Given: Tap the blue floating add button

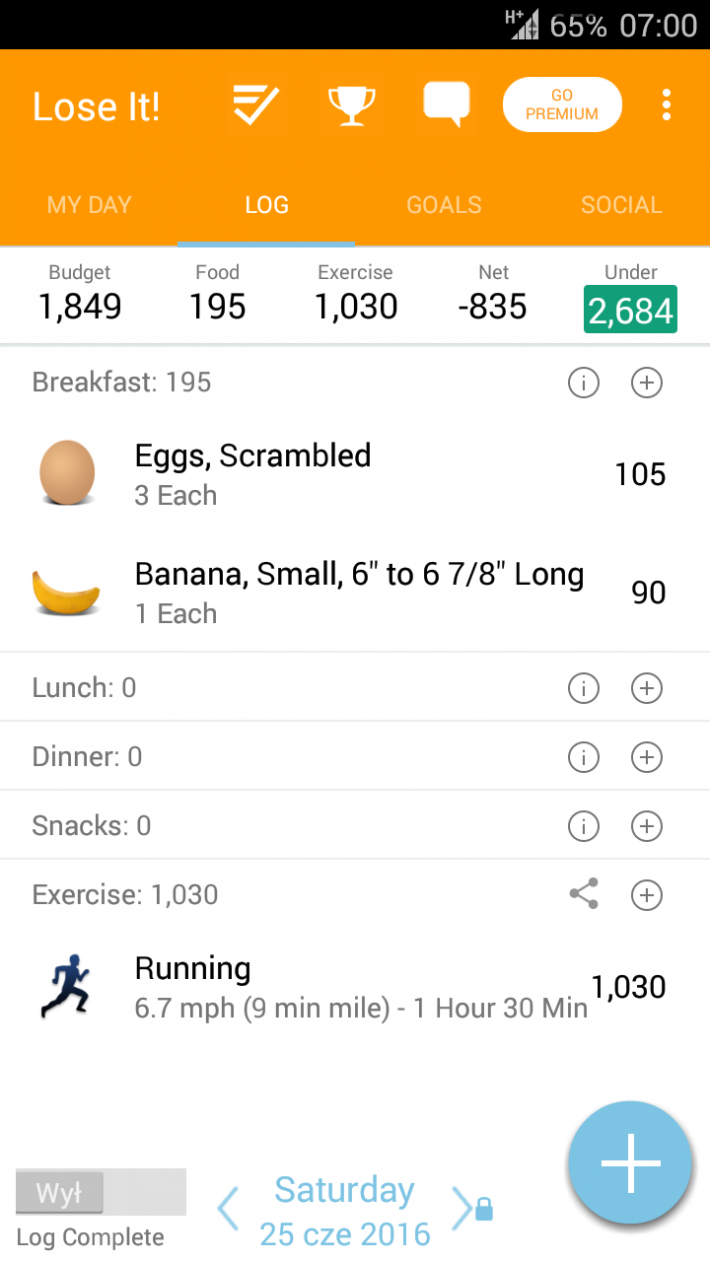Looking at the screenshot, I should (631, 1163).
